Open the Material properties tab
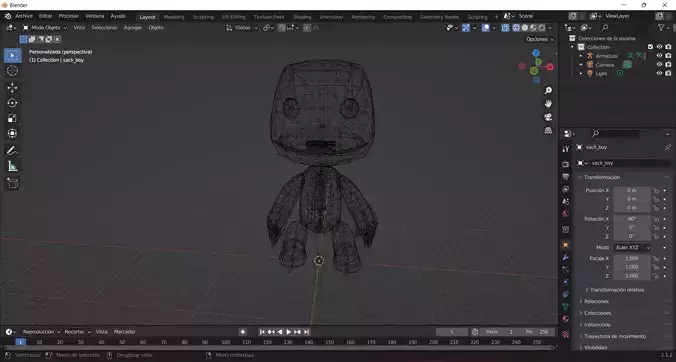This screenshot has height=362, width=676. click(566, 319)
